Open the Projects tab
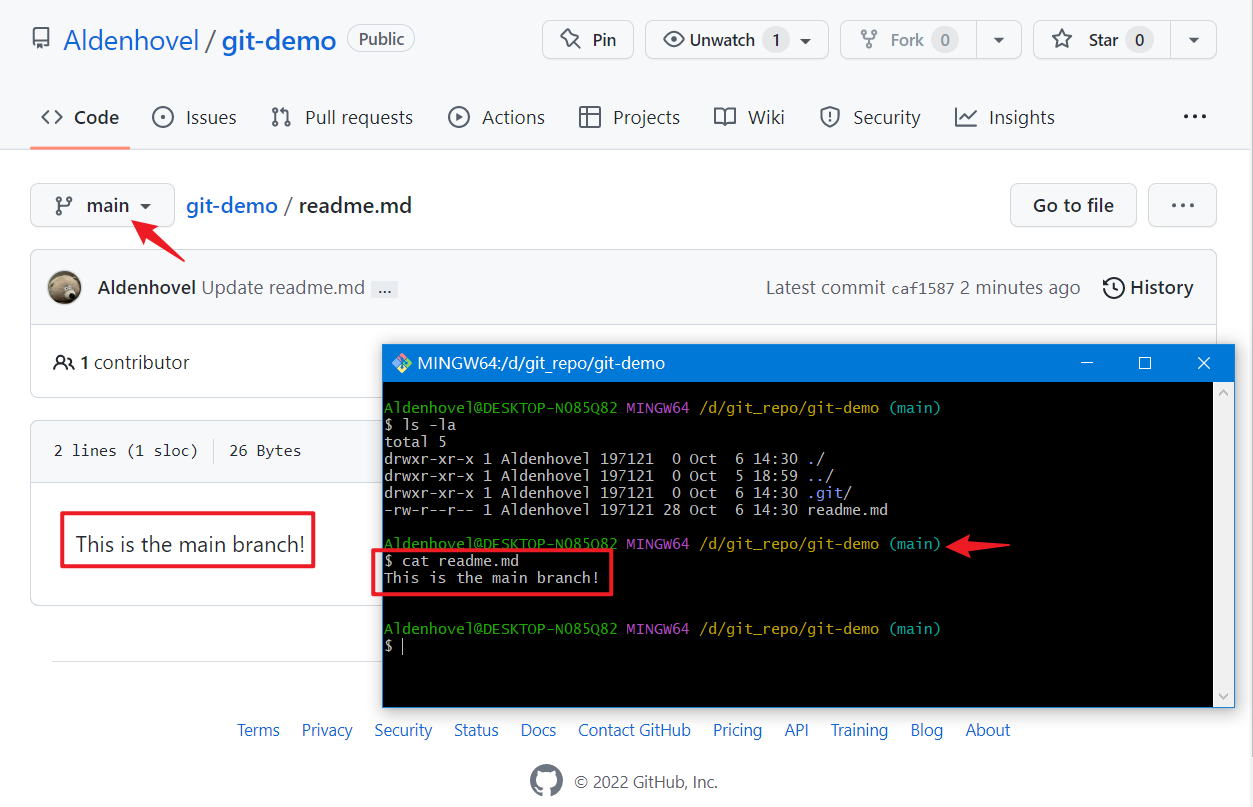Viewport: 1253px width, 807px height. coord(630,117)
